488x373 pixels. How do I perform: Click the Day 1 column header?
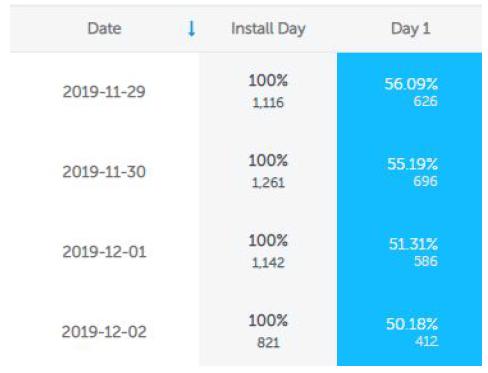click(x=410, y=29)
